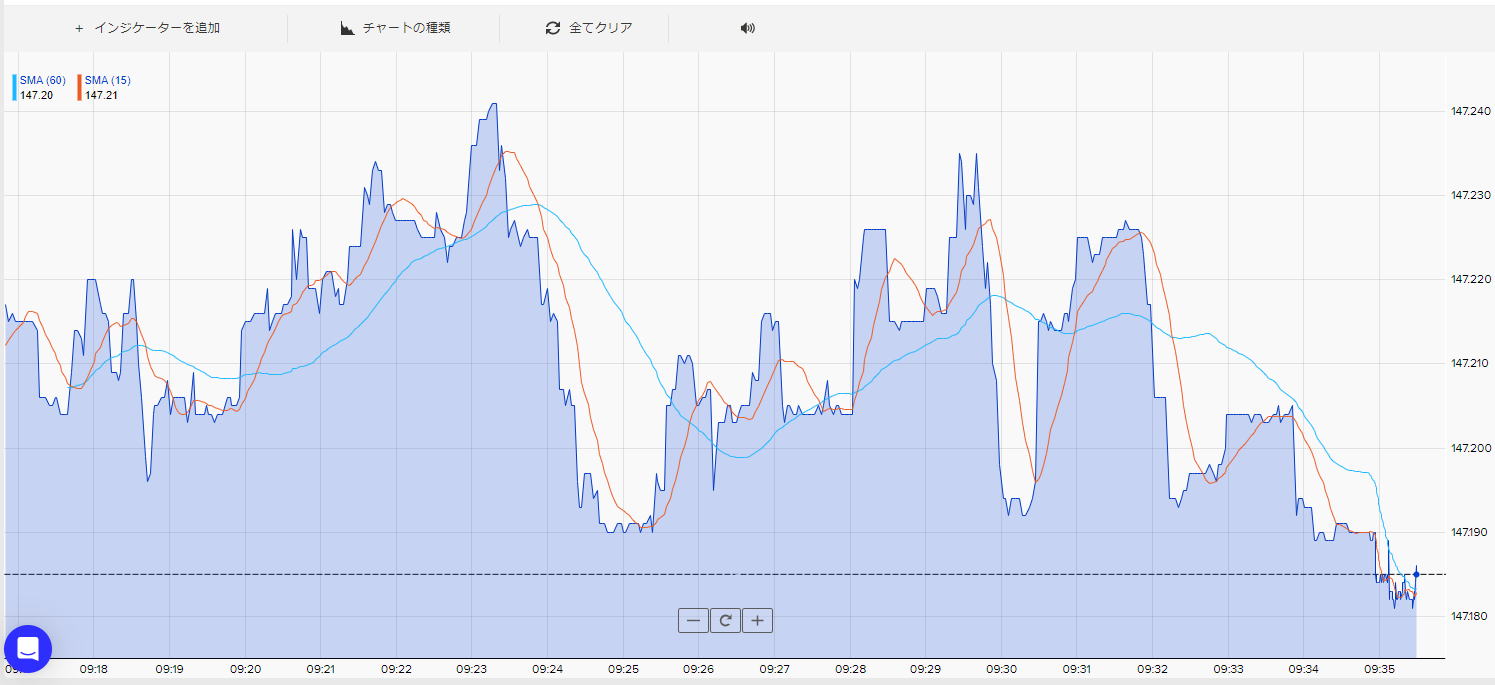1495x685 pixels.
Task: Click the SMA (60) value 147.20
Action: point(36,95)
